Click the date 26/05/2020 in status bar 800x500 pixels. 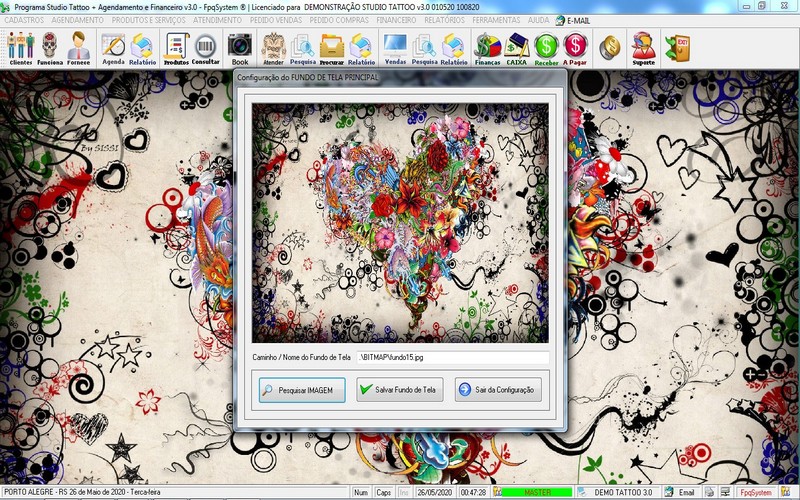[x=435, y=492]
